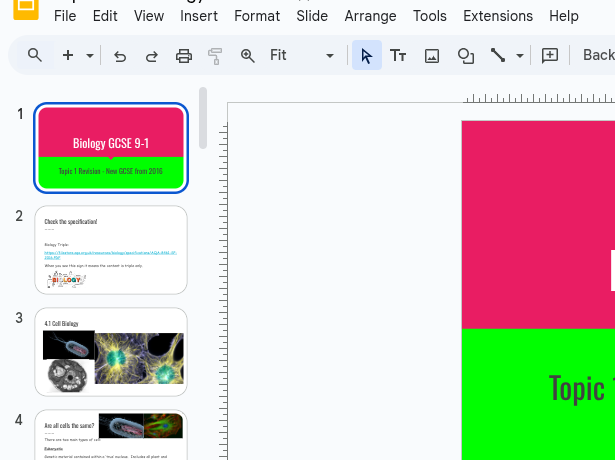Add a comment using the toolbar icon
This screenshot has height=460, width=615.
pos(550,56)
